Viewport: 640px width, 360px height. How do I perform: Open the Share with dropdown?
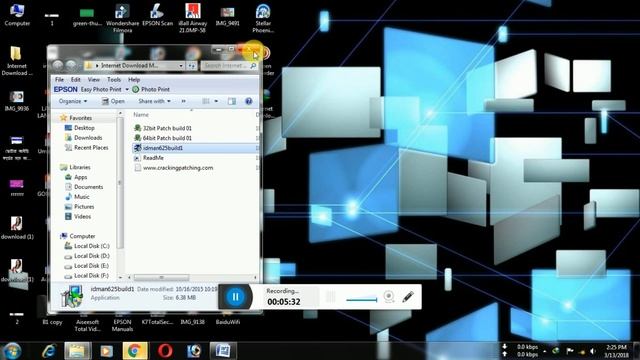(x=154, y=101)
